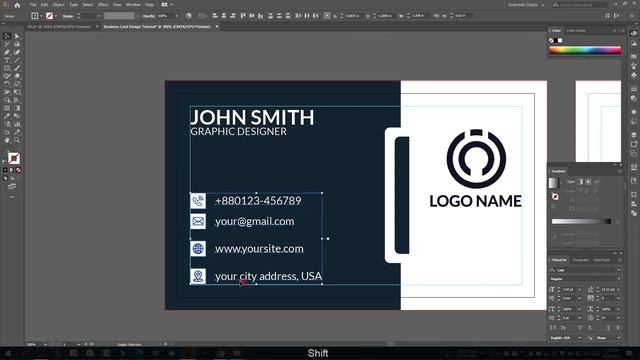640x360 pixels.
Task: Expand the Arrange Documents menu
Action: point(167,5)
